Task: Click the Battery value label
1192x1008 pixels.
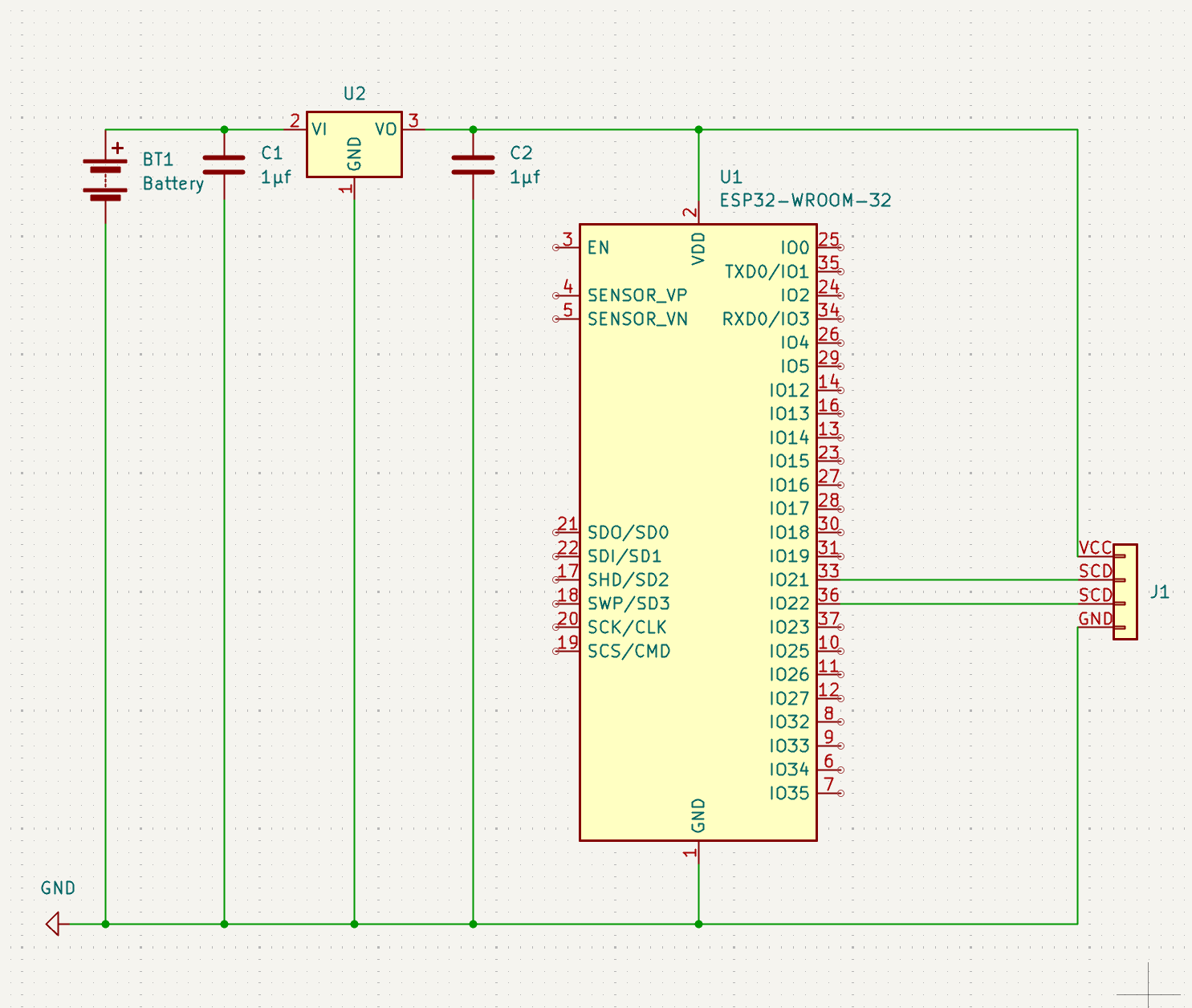Action: pyautogui.click(x=173, y=183)
